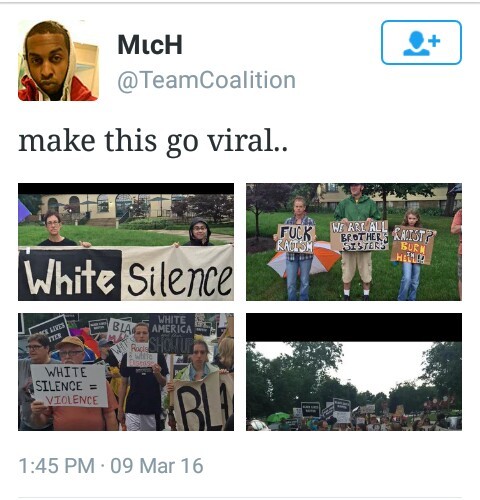Click the Racist? Burn in Hell sign
This screenshot has width=480, height=500.
(413, 245)
